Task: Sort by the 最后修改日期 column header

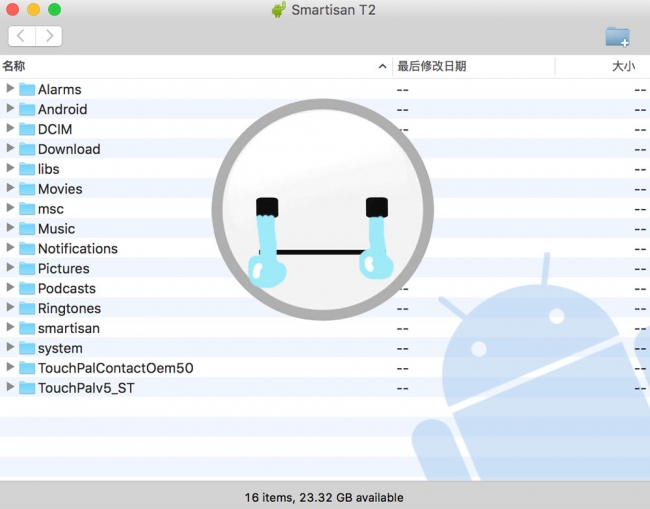Action: click(432, 66)
